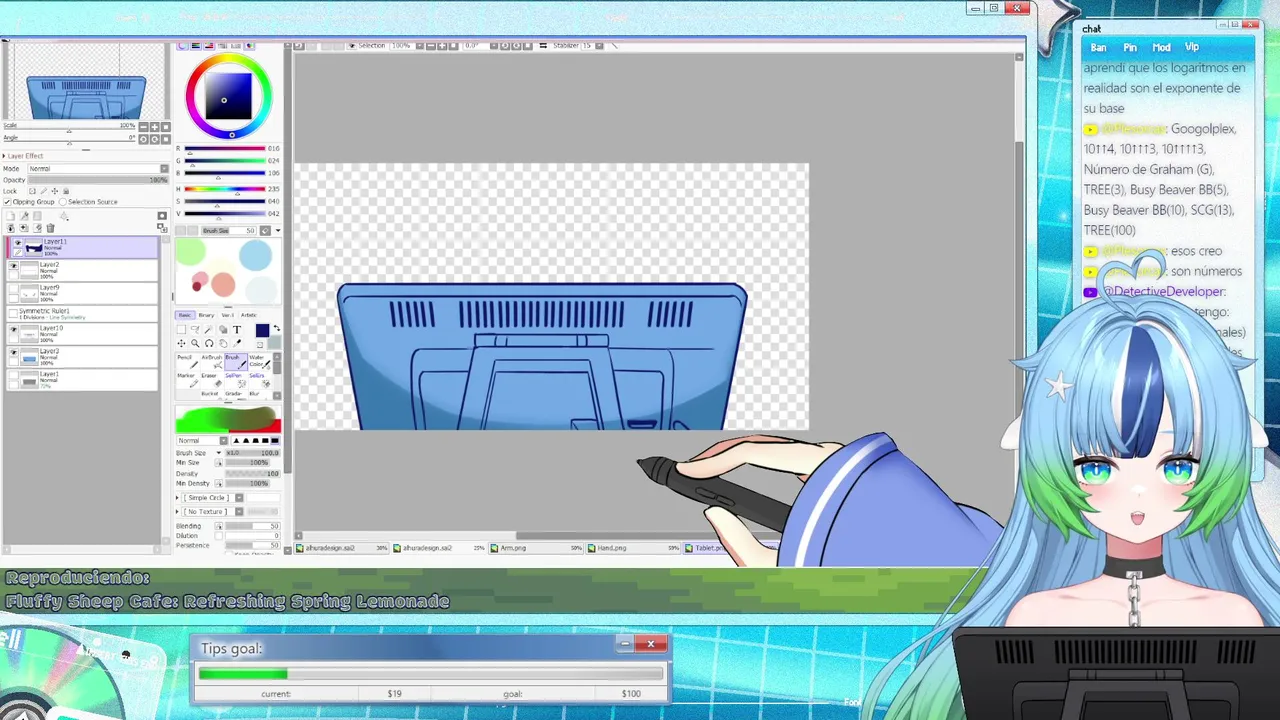Swap foreground and background colors
This screenshot has width=1280, height=720.
pos(277,328)
